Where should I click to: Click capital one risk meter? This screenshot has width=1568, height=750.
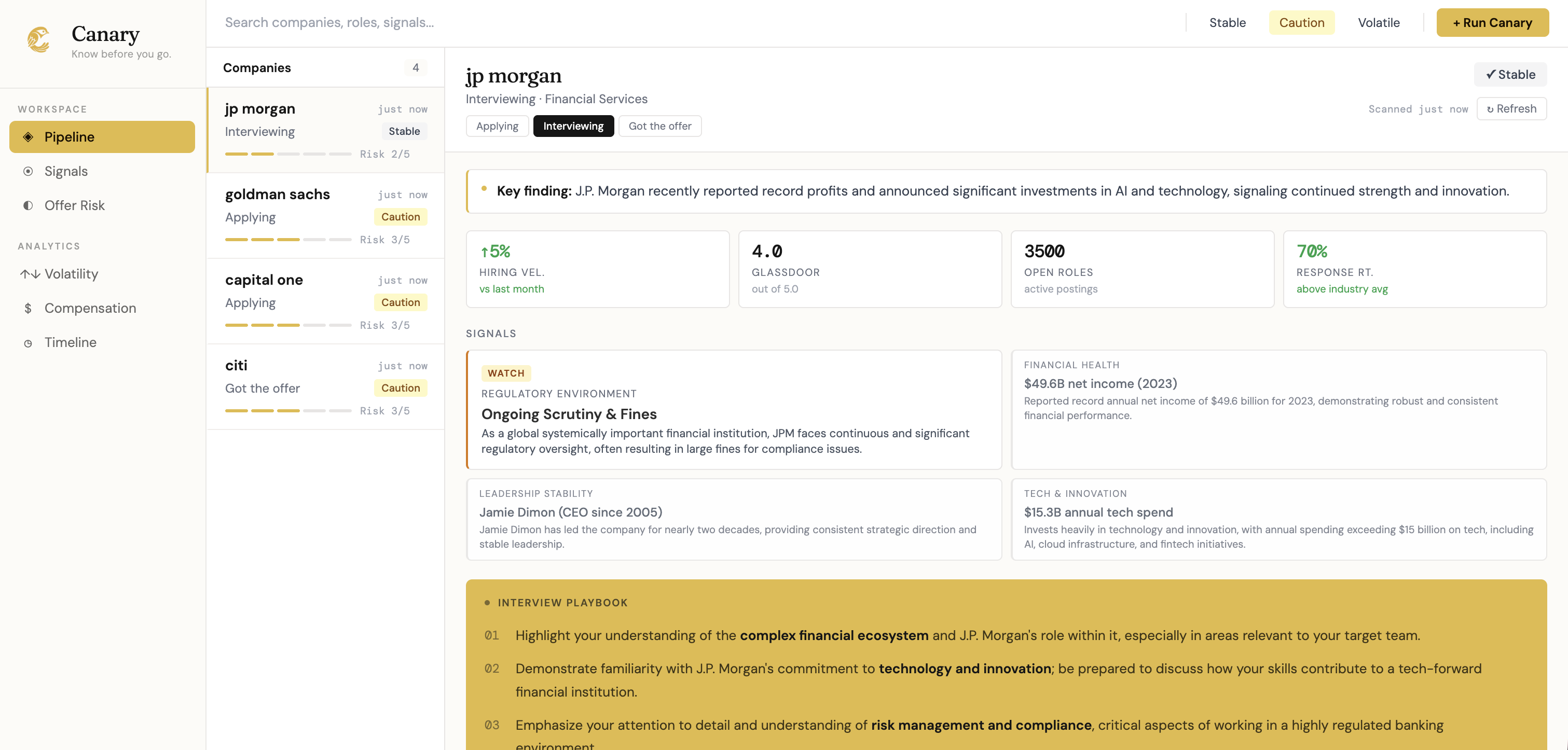pyautogui.click(x=288, y=325)
